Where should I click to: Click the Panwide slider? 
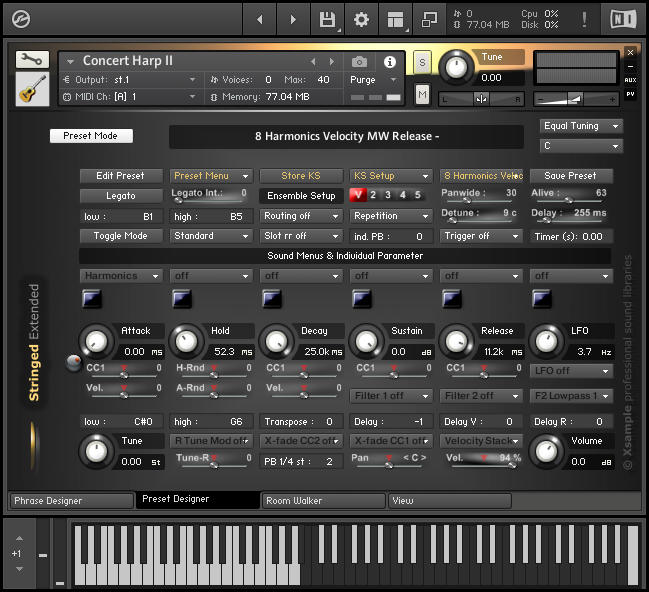pyautogui.click(x=478, y=201)
